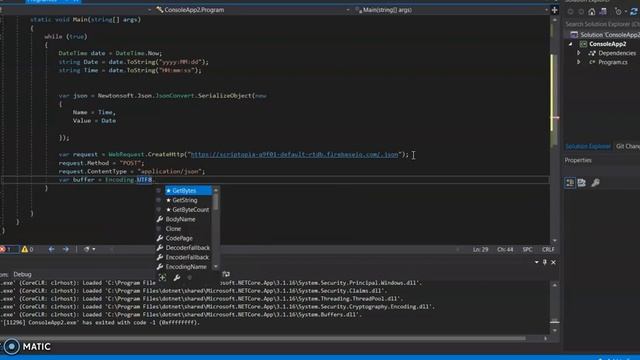Select EncodingName property suggestion
Viewport: 640px width, 360px height.
(x=186, y=267)
